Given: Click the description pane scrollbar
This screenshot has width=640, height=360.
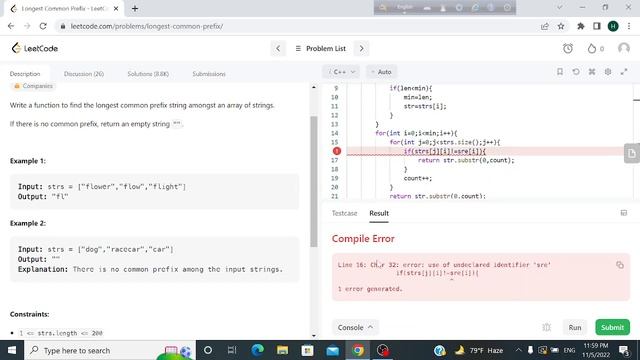Looking at the screenshot, I should point(314,182).
